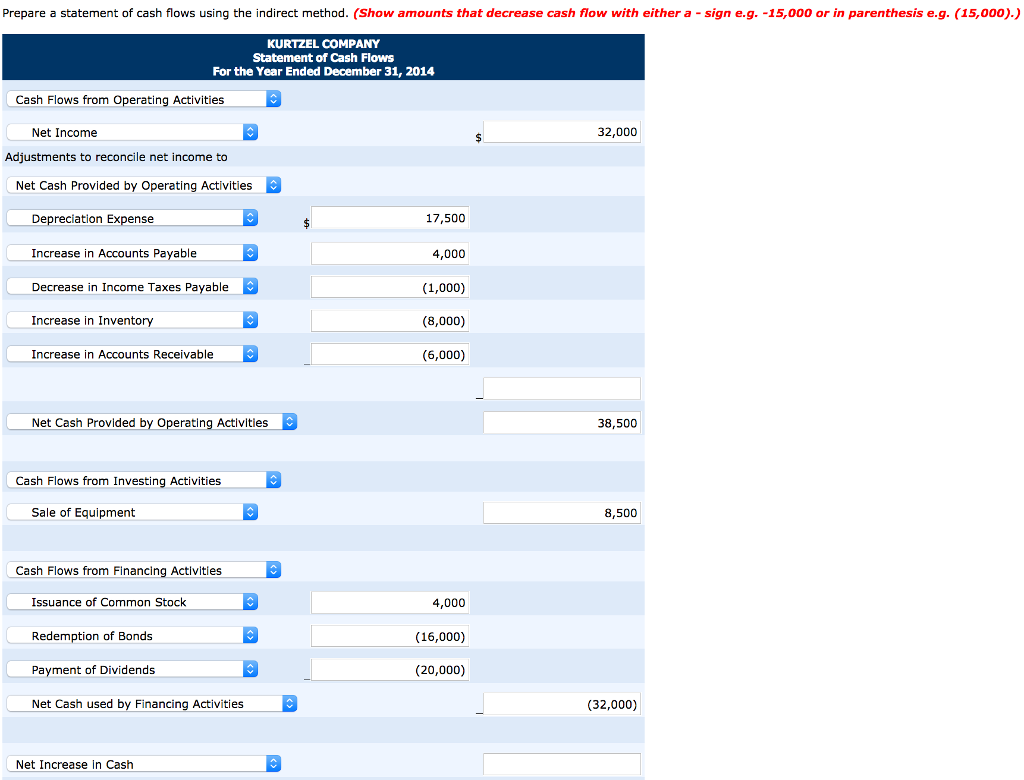Click 'For the Year Ended December 31, 2014' text
1024x780 pixels.
tap(323, 71)
